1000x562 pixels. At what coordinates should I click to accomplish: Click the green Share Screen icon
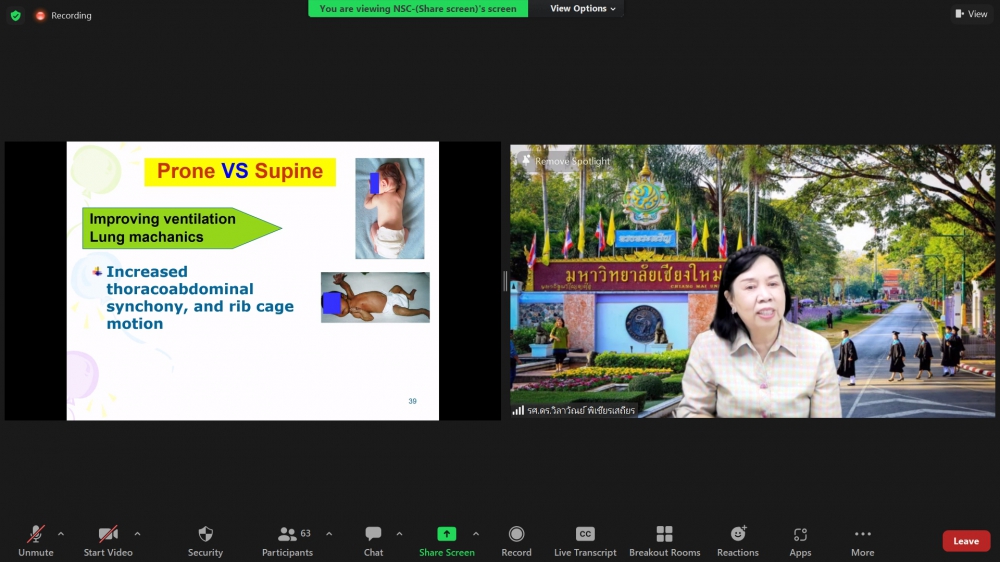(446, 534)
